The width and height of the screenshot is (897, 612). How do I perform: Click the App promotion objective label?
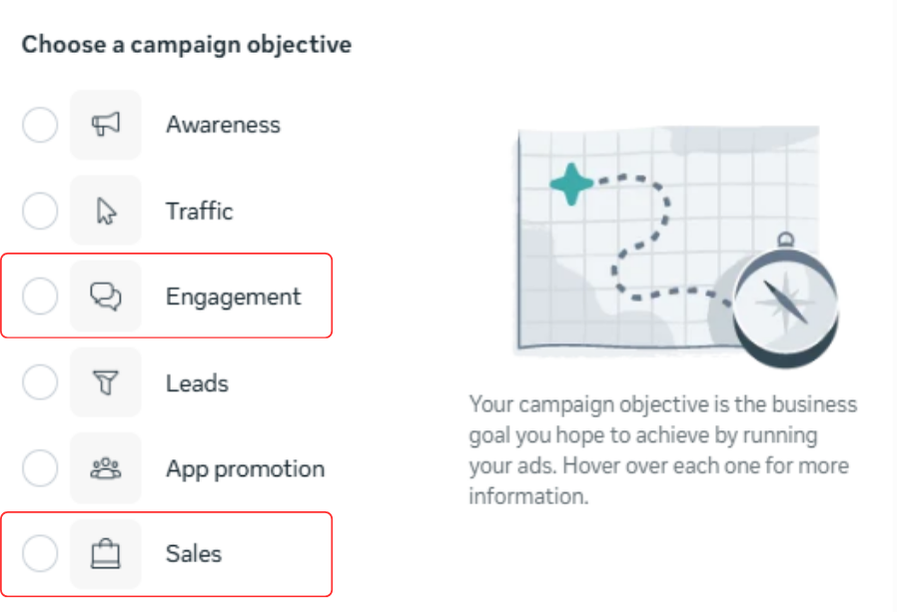point(245,468)
